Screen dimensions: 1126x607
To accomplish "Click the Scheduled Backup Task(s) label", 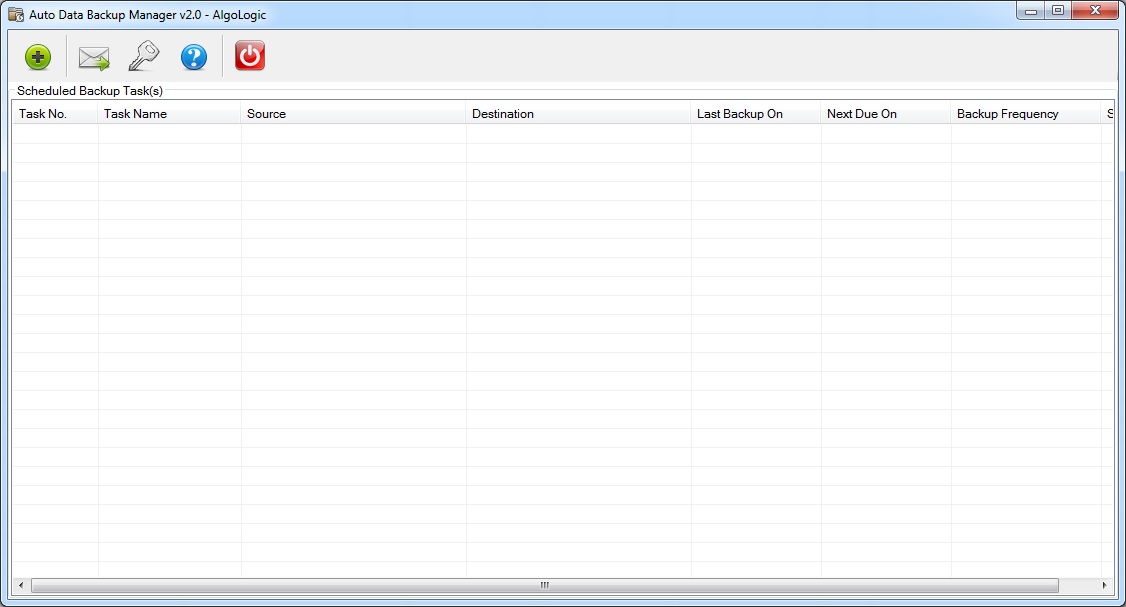I will tap(90, 90).
